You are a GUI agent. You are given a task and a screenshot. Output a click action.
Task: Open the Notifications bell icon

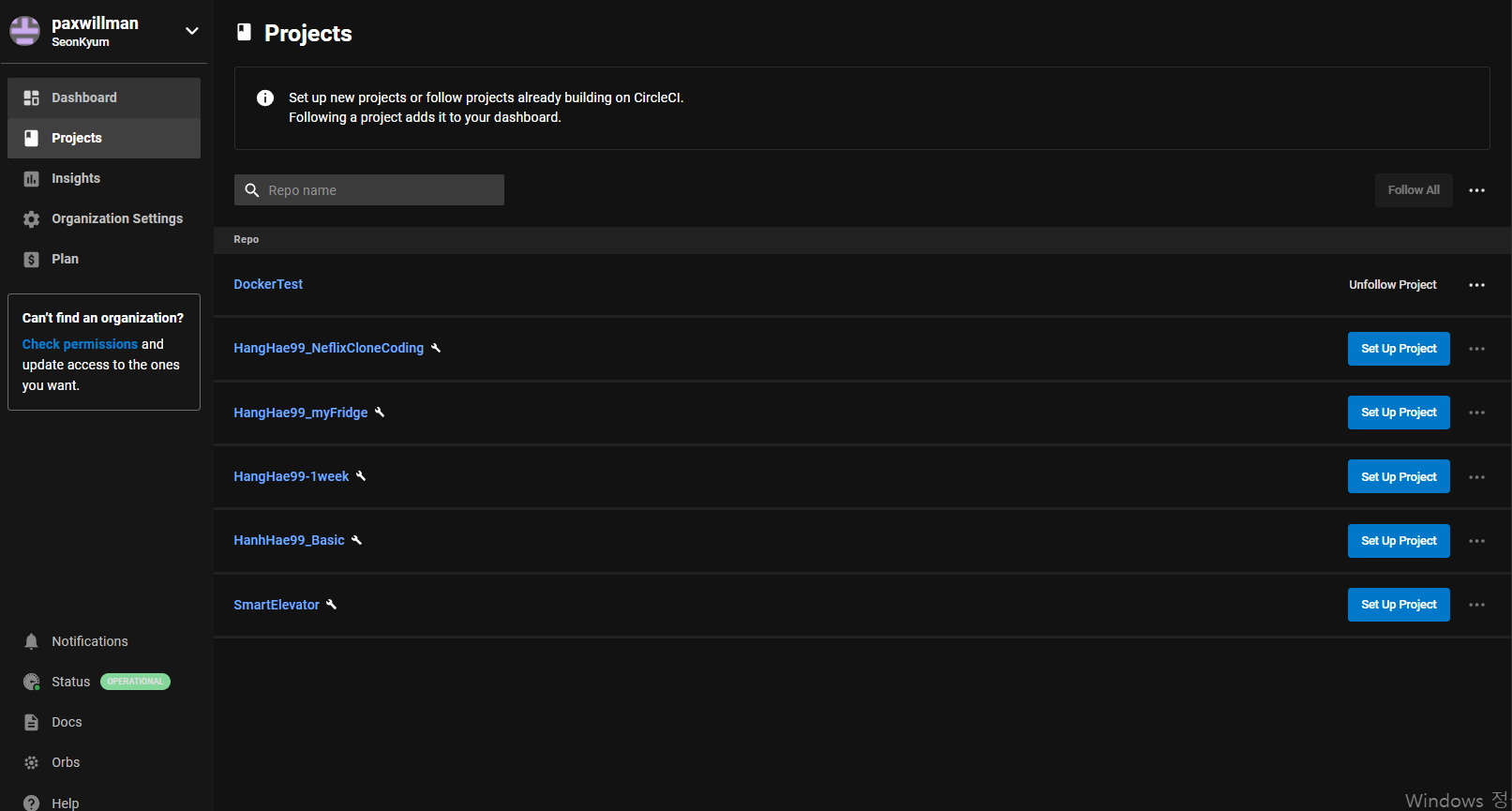click(x=31, y=641)
